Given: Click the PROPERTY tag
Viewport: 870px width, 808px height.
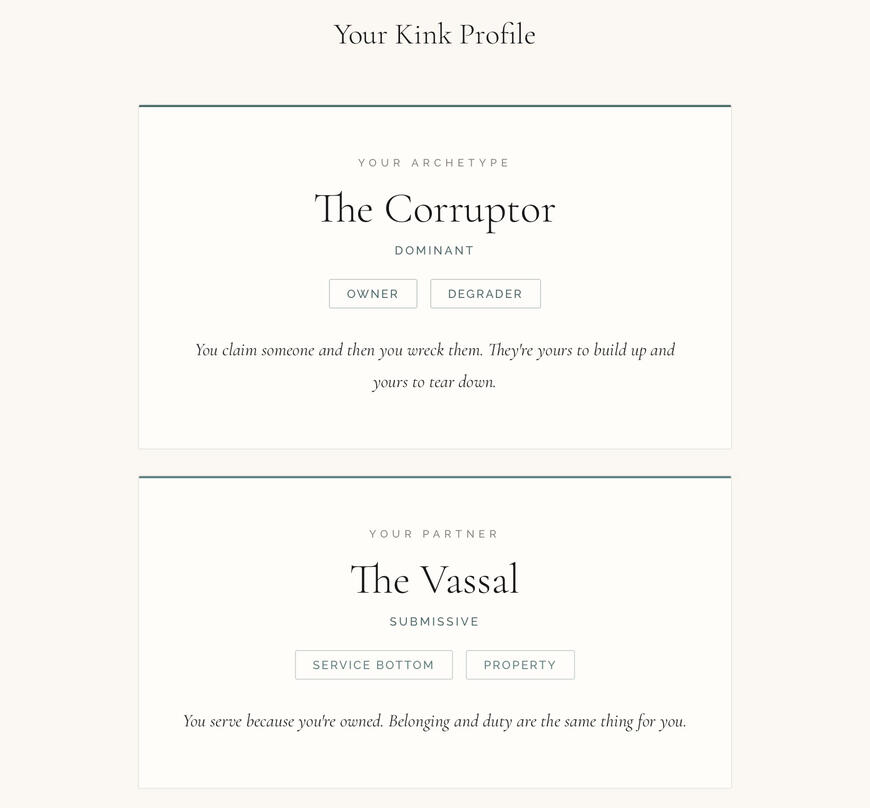Looking at the screenshot, I should click(520, 665).
